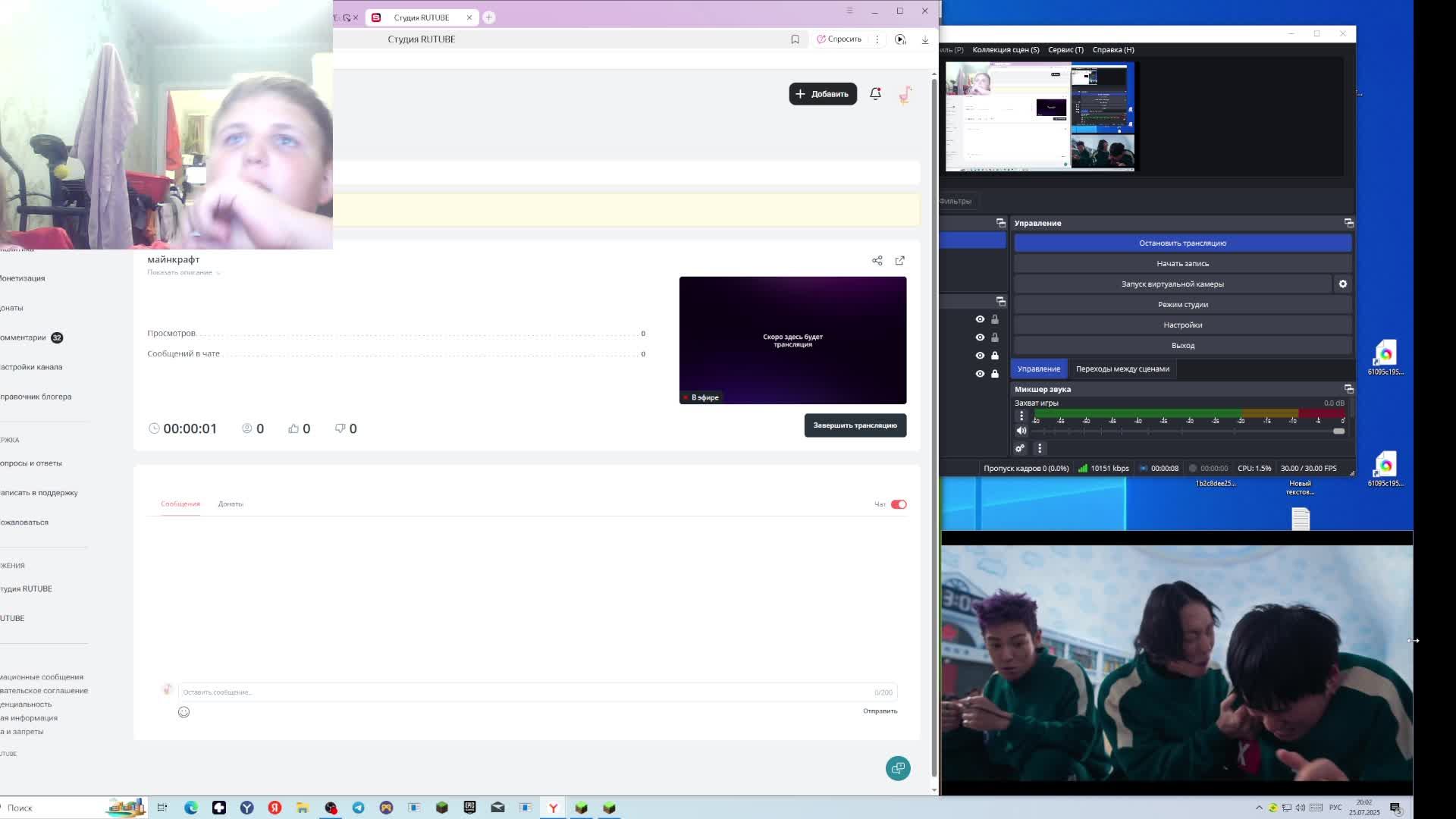Mute the Захват игры audio with the speaker icon
The image size is (1456, 819).
pyautogui.click(x=1021, y=431)
